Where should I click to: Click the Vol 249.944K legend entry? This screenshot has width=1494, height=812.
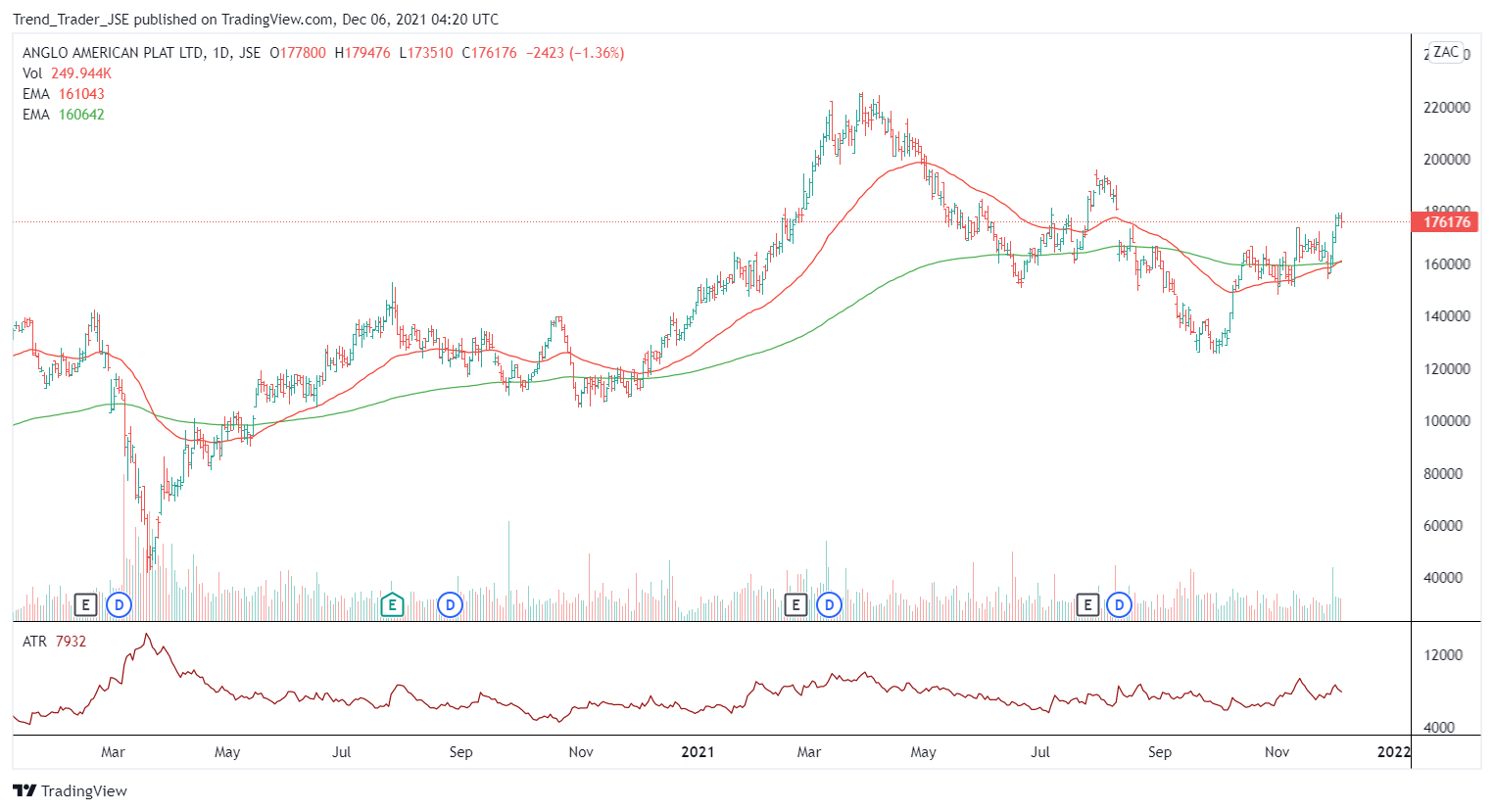click(x=67, y=73)
